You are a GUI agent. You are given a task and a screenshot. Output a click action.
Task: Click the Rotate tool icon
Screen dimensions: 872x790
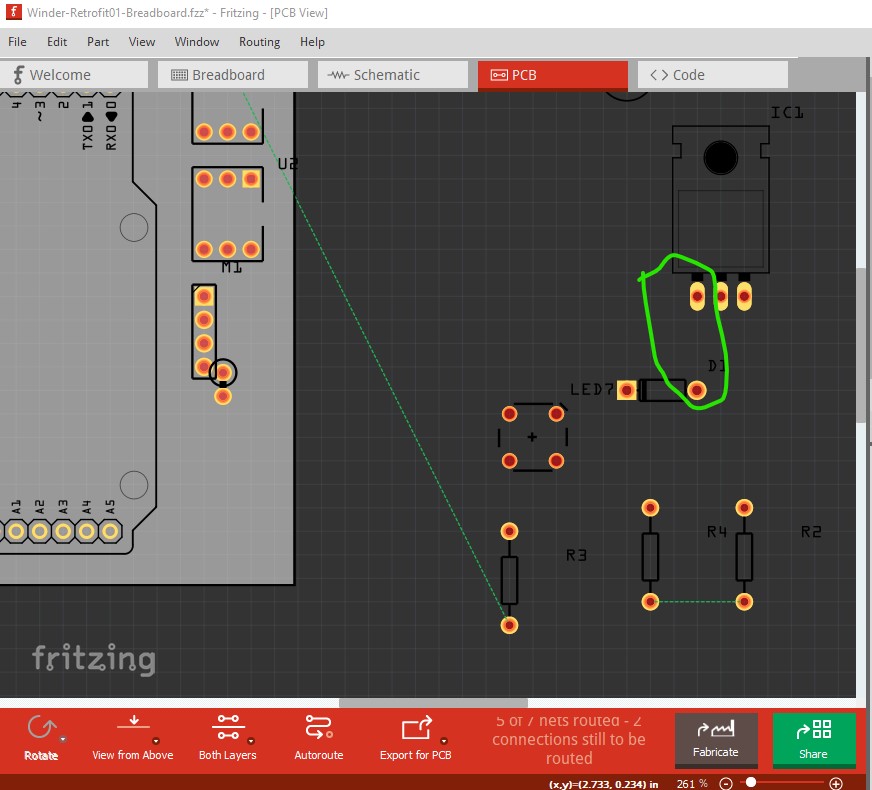point(41,728)
